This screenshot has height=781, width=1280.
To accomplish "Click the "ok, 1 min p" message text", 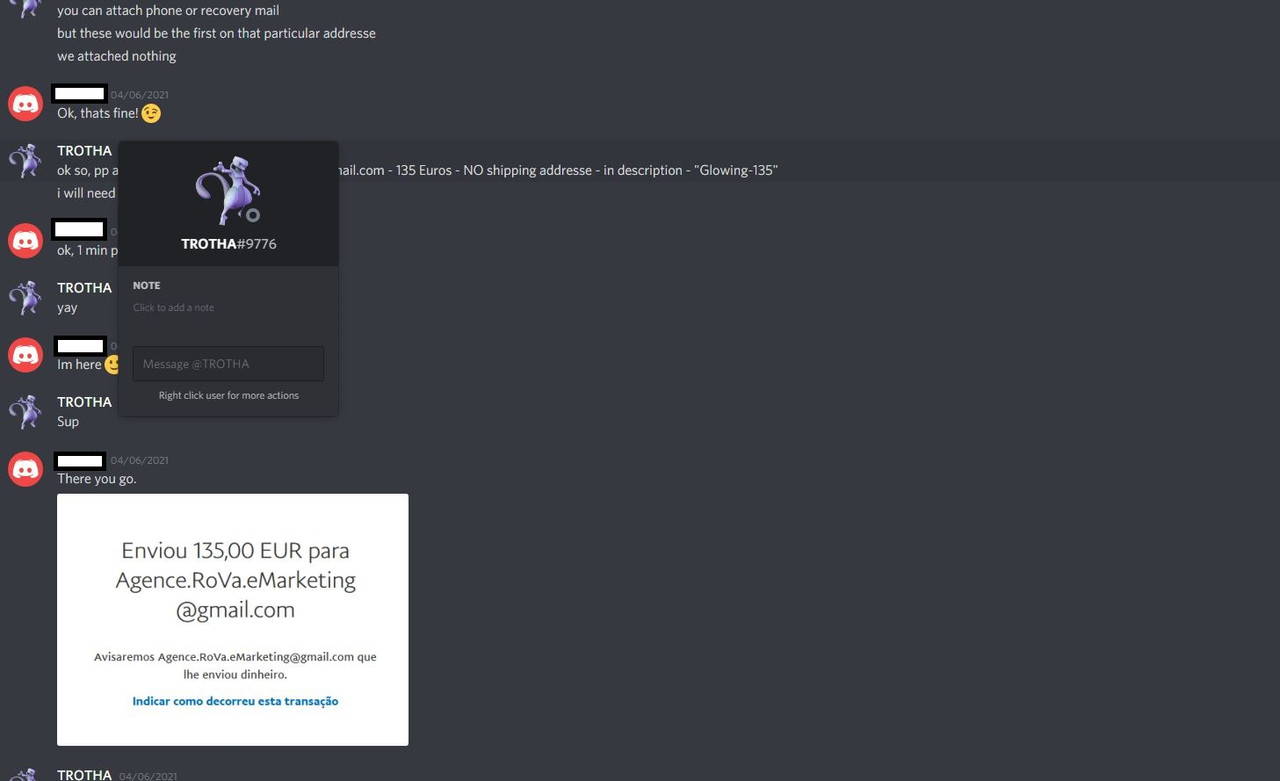I will [87, 251].
